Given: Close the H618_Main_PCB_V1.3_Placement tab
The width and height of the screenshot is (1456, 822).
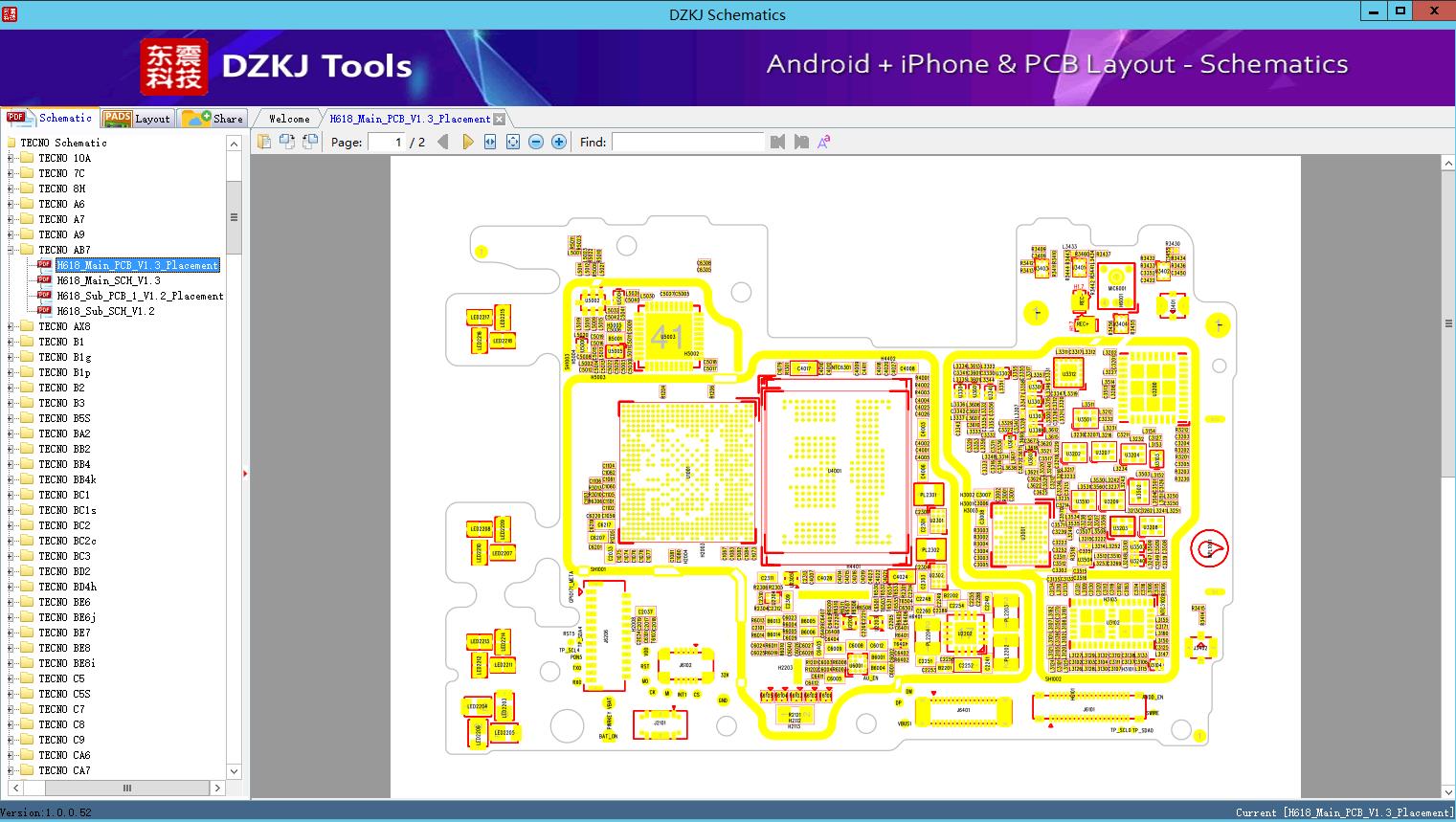Looking at the screenshot, I should (x=500, y=120).
